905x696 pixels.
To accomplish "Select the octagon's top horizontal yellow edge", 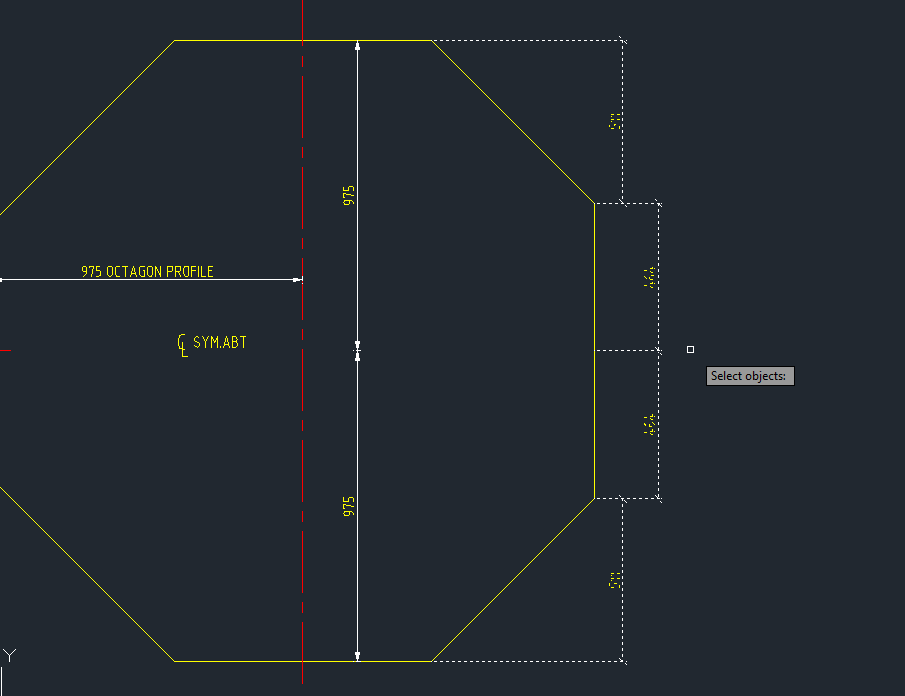I will [302, 40].
